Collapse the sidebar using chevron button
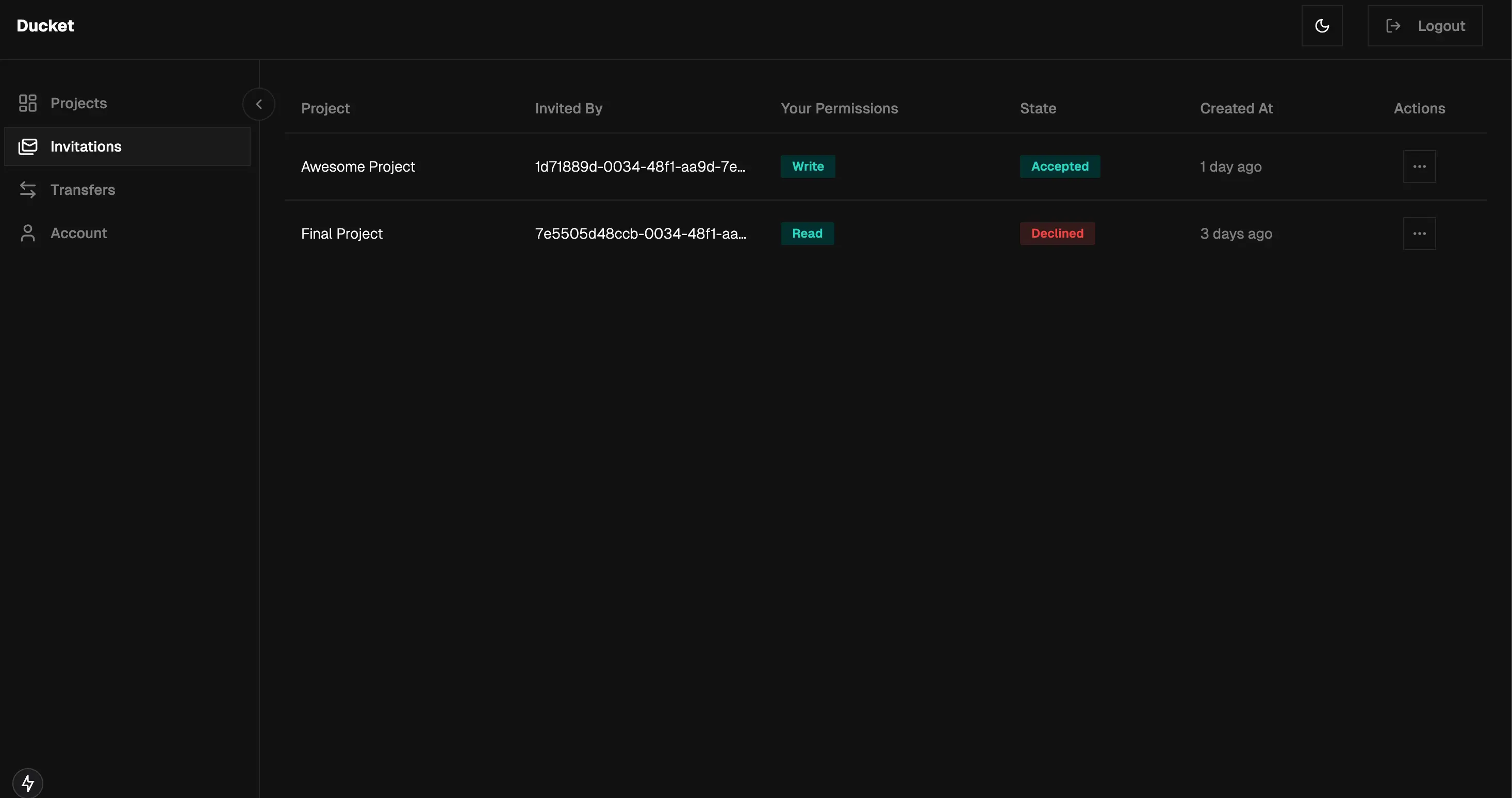The image size is (1512, 798). (259, 104)
